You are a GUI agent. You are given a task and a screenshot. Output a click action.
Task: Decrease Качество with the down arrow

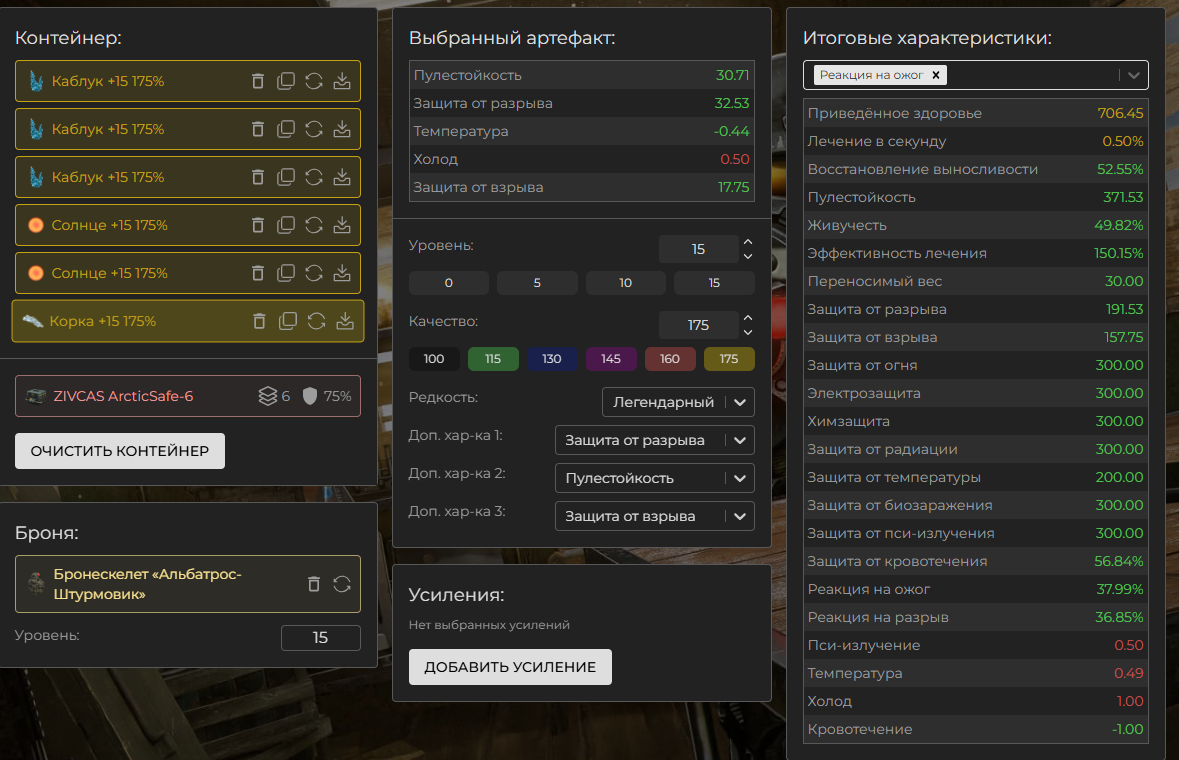tap(748, 332)
